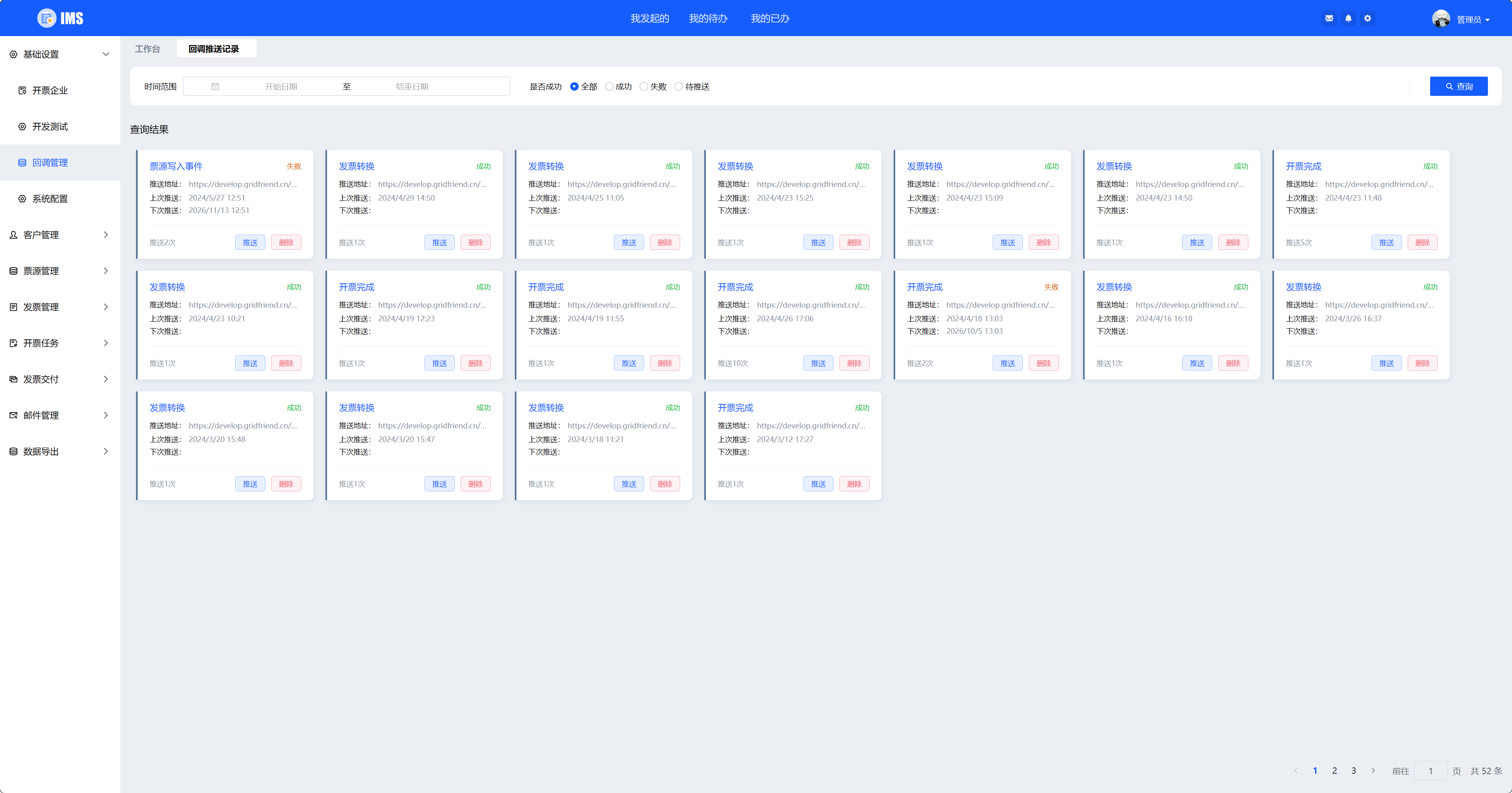Viewport: 1512px width, 793px height.
Task: Click 删除 on the 票源写入事件 card
Action: click(x=286, y=242)
